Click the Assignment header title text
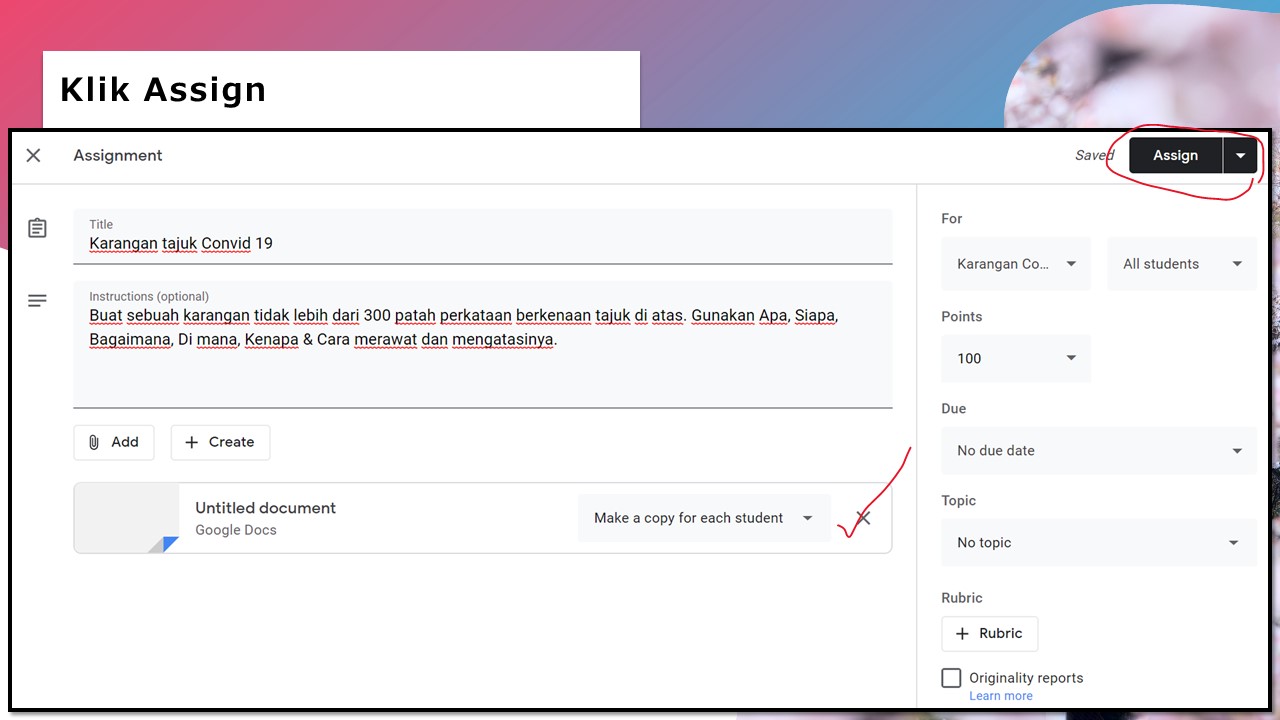This screenshot has height=720, width=1280. pyautogui.click(x=118, y=156)
